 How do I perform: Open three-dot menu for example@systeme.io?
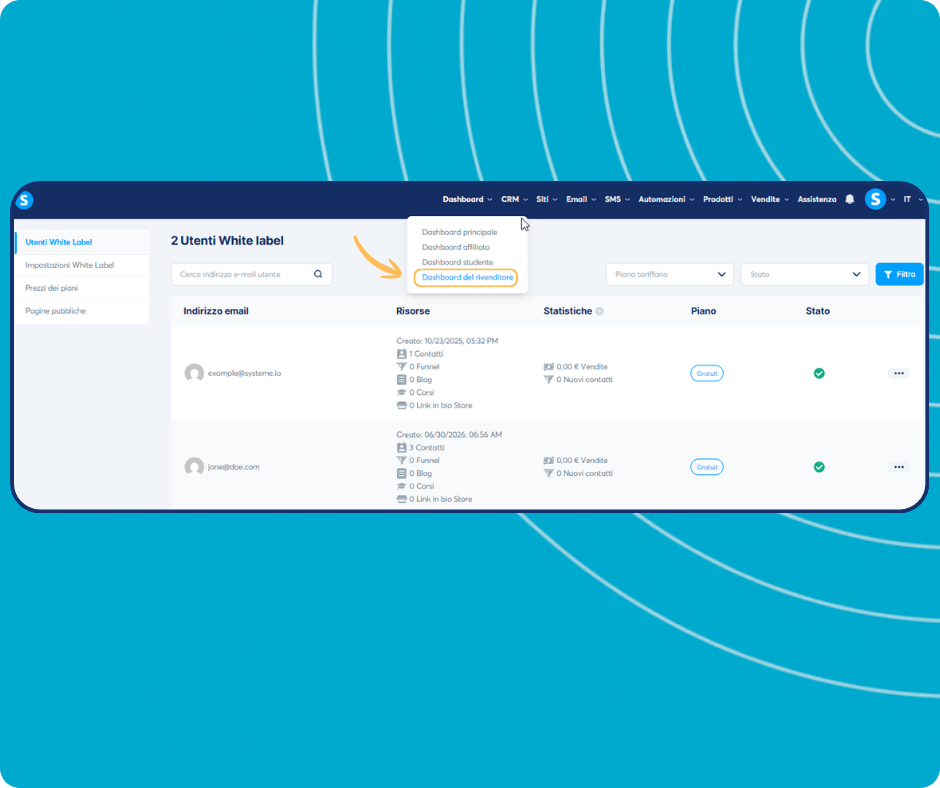coord(899,373)
